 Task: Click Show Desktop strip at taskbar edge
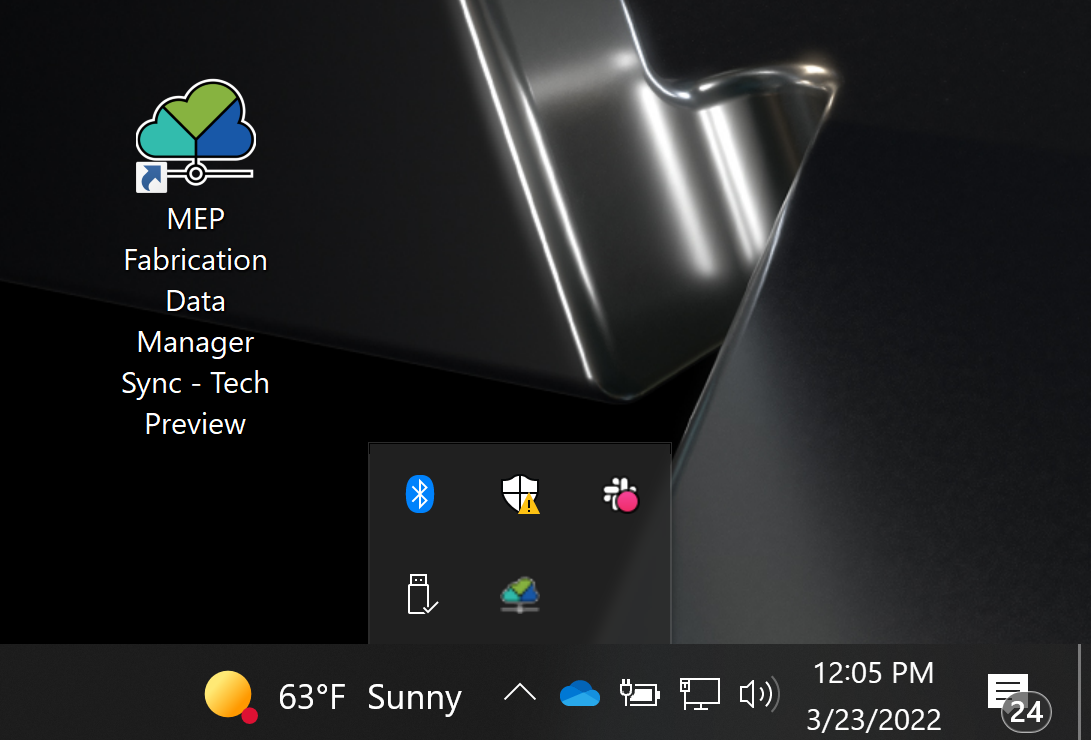tap(1084, 692)
